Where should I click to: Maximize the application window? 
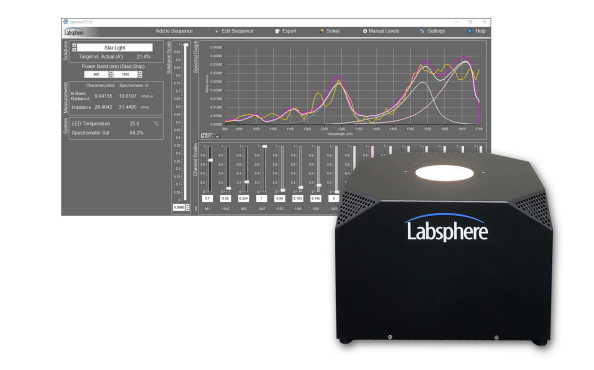click(471, 22)
